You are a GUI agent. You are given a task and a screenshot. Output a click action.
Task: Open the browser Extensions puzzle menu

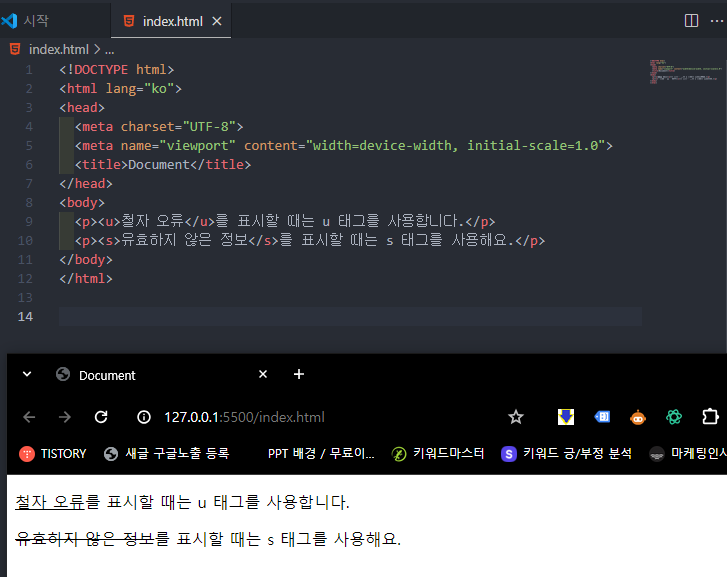[710, 417]
